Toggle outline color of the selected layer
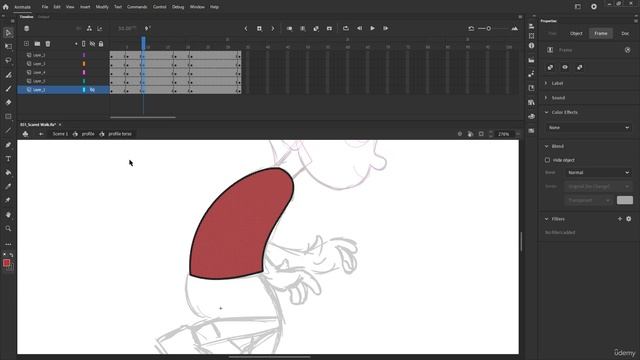Image resolution: width=640 pixels, height=360 pixels. pyautogui.click(x=84, y=89)
